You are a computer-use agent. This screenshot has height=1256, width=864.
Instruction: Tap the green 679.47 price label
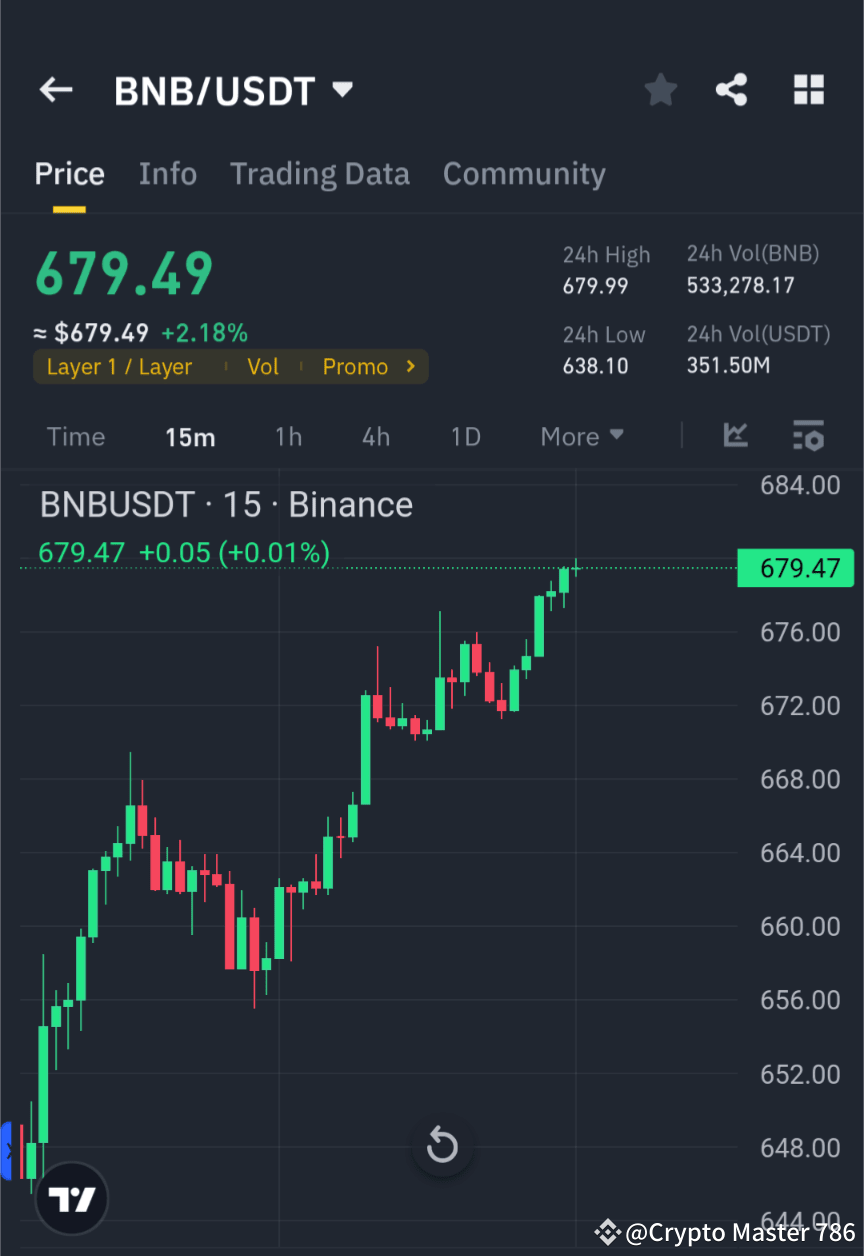pos(796,568)
